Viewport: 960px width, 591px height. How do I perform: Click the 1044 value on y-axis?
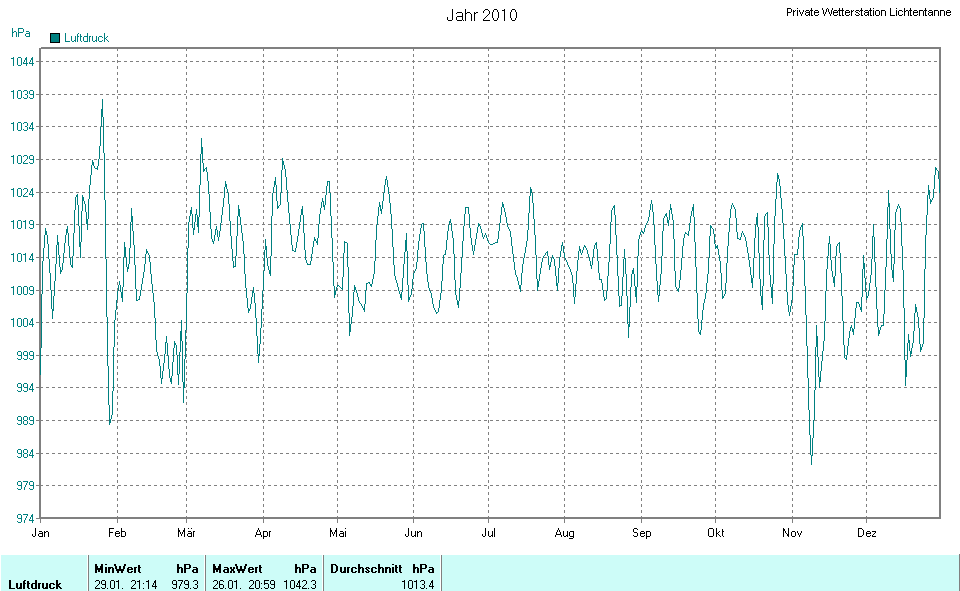22,62
